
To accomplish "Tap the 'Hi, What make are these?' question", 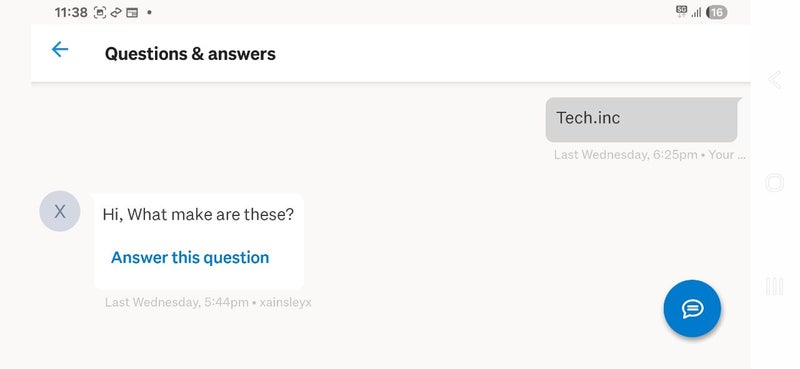I will pos(198,214).
